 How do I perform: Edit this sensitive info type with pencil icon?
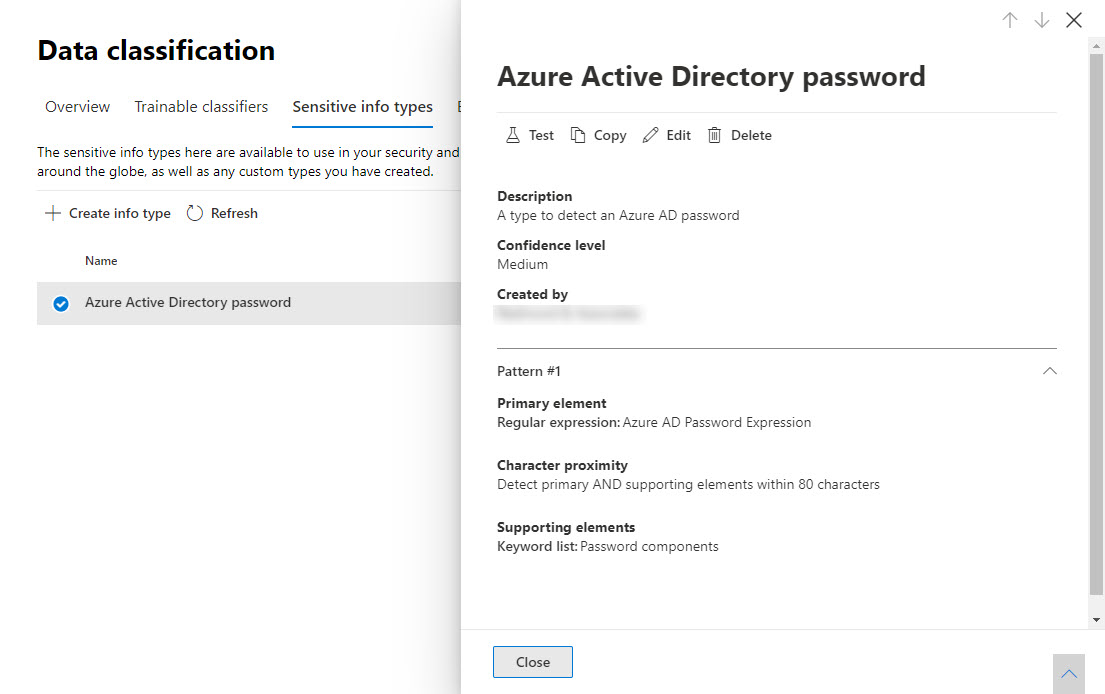(x=666, y=134)
